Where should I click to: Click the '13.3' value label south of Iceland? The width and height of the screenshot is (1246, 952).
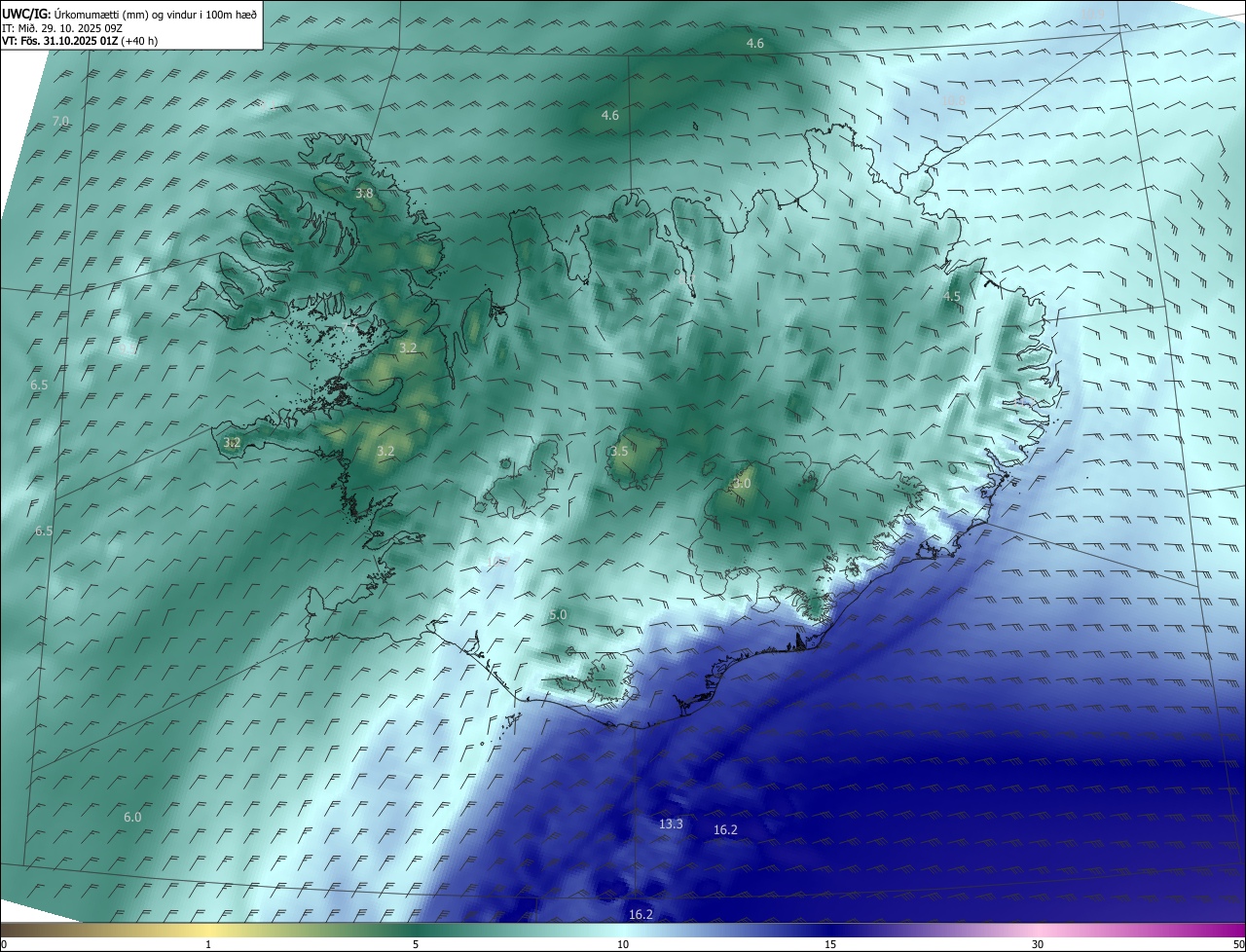(671, 824)
